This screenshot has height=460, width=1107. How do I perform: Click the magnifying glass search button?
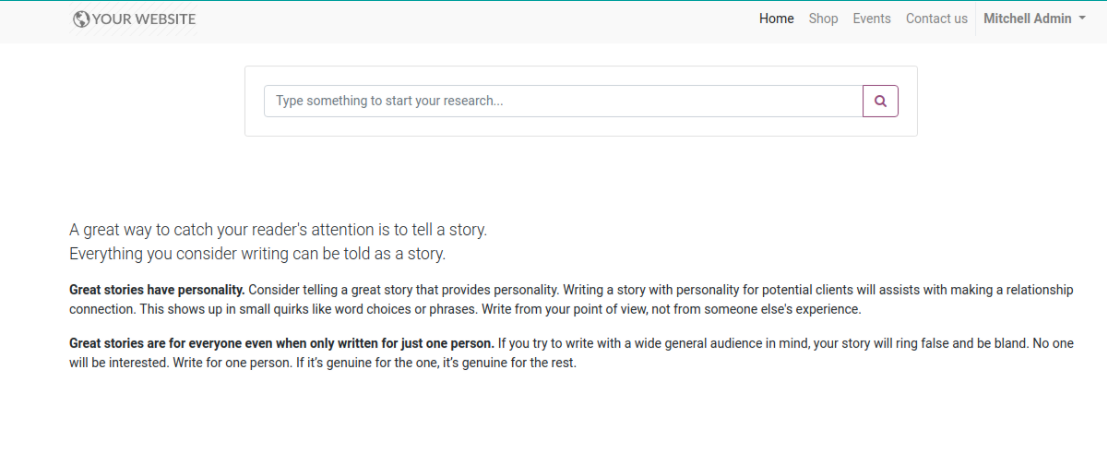tap(880, 101)
